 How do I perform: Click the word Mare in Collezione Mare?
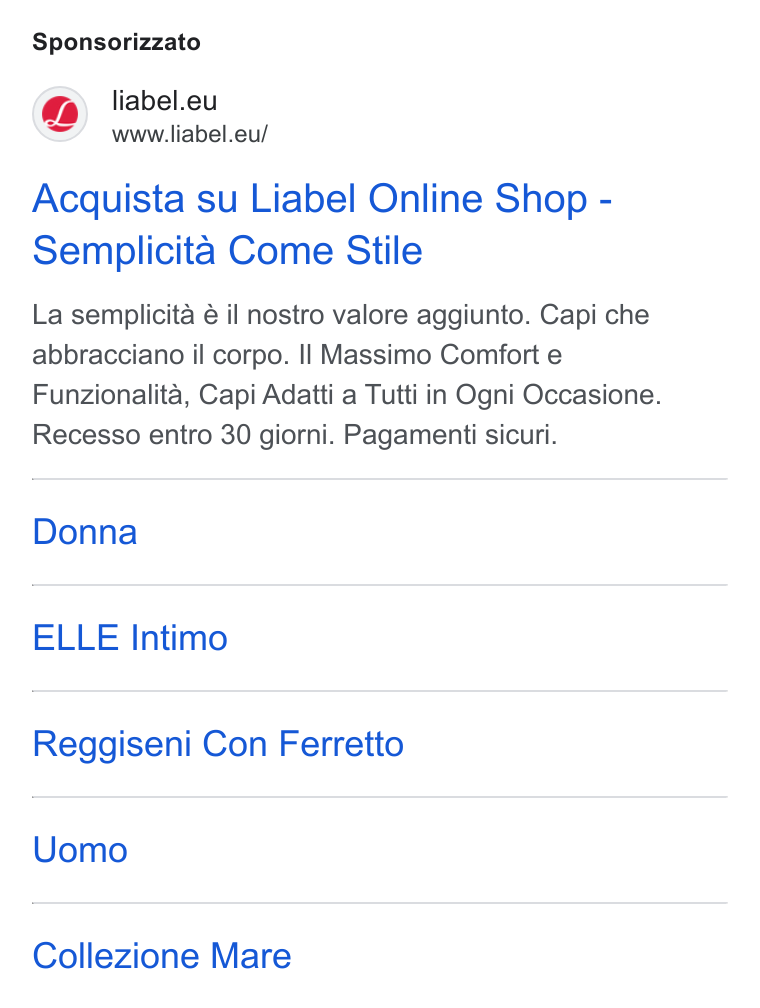tap(251, 956)
